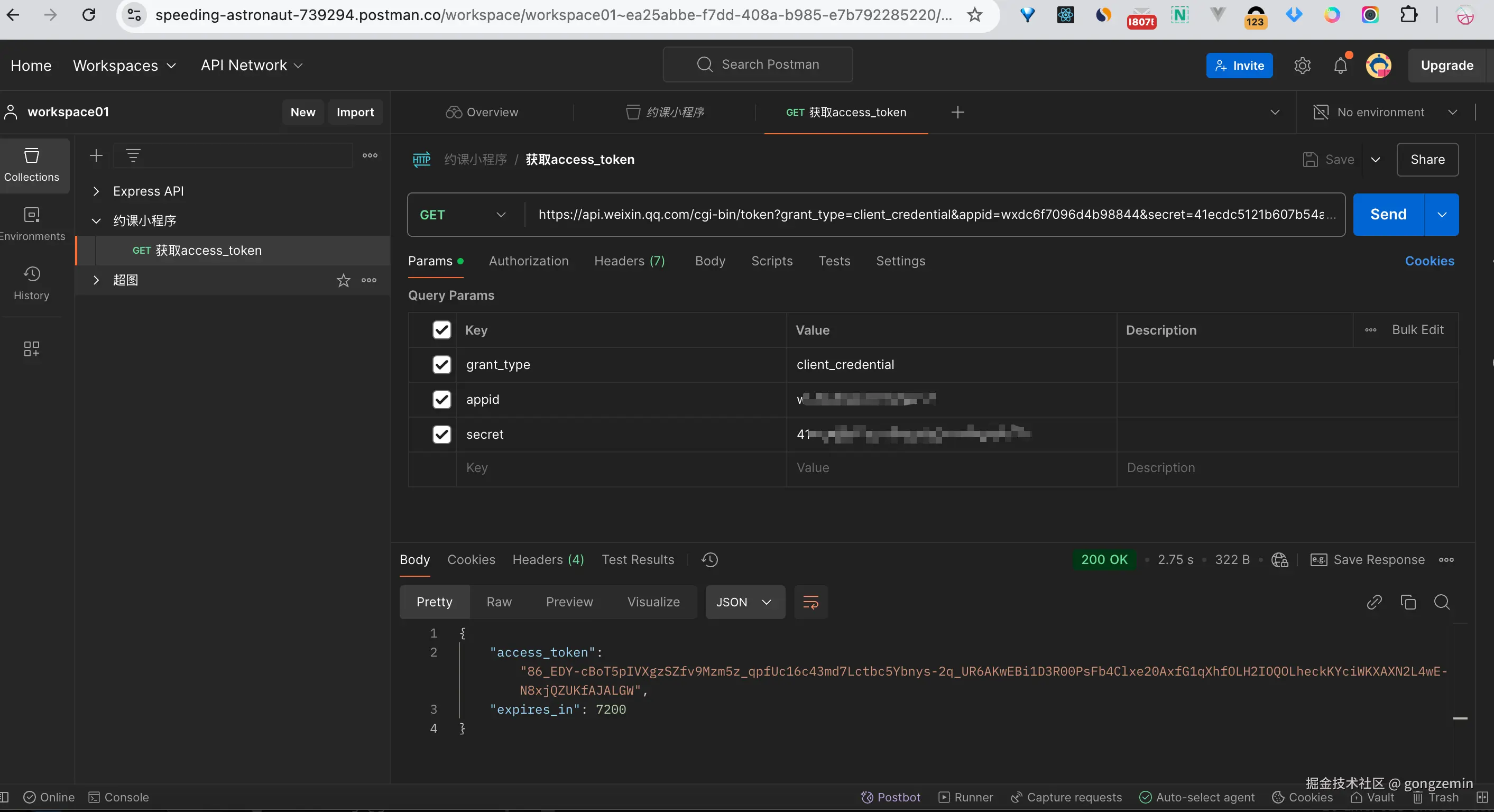Viewport: 1494px width, 812px height.
Task: Click plus icon to create new collection
Action: point(96,155)
